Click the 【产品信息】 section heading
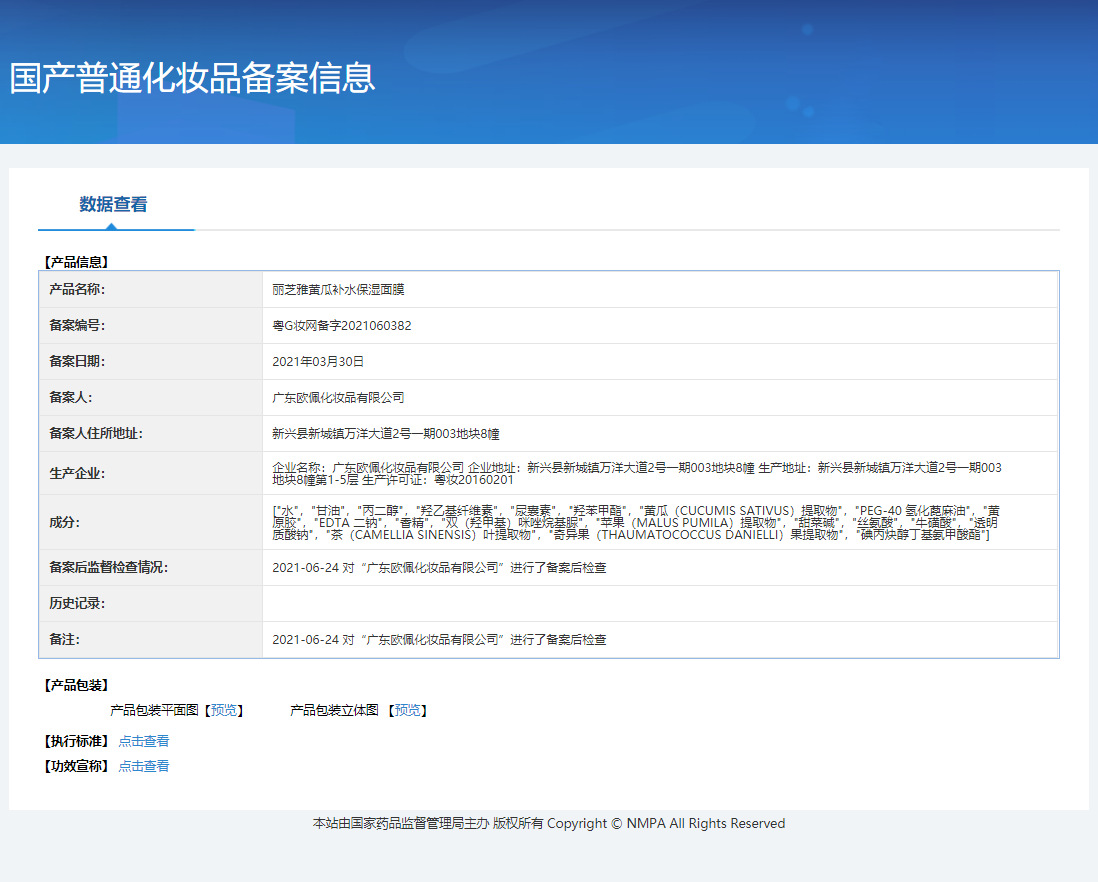 tap(76, 262)
